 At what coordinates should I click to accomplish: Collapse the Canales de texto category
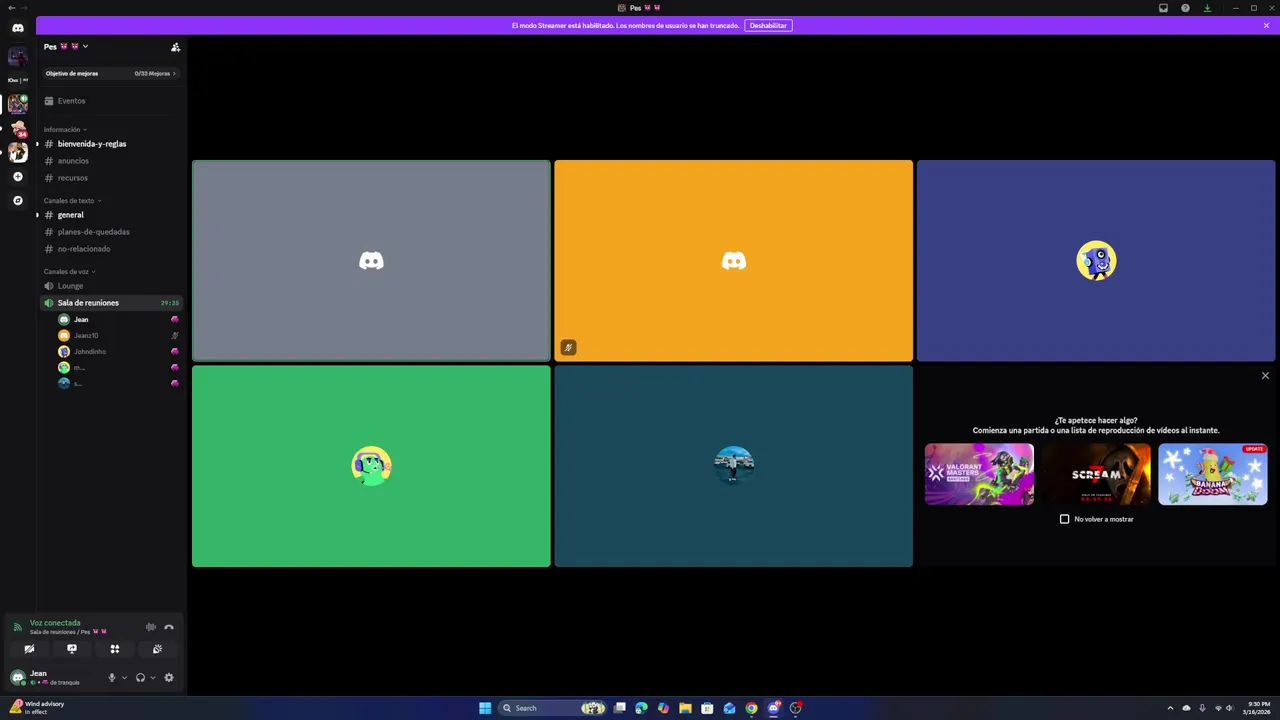pyautogui.click(x=72, y=201)
